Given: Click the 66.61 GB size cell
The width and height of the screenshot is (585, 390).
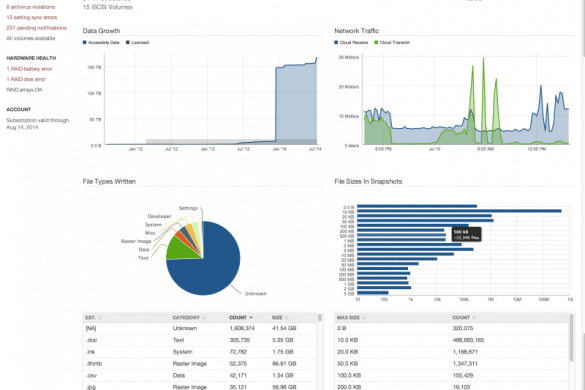Looking at the screenshot, I should pos(284,364).
